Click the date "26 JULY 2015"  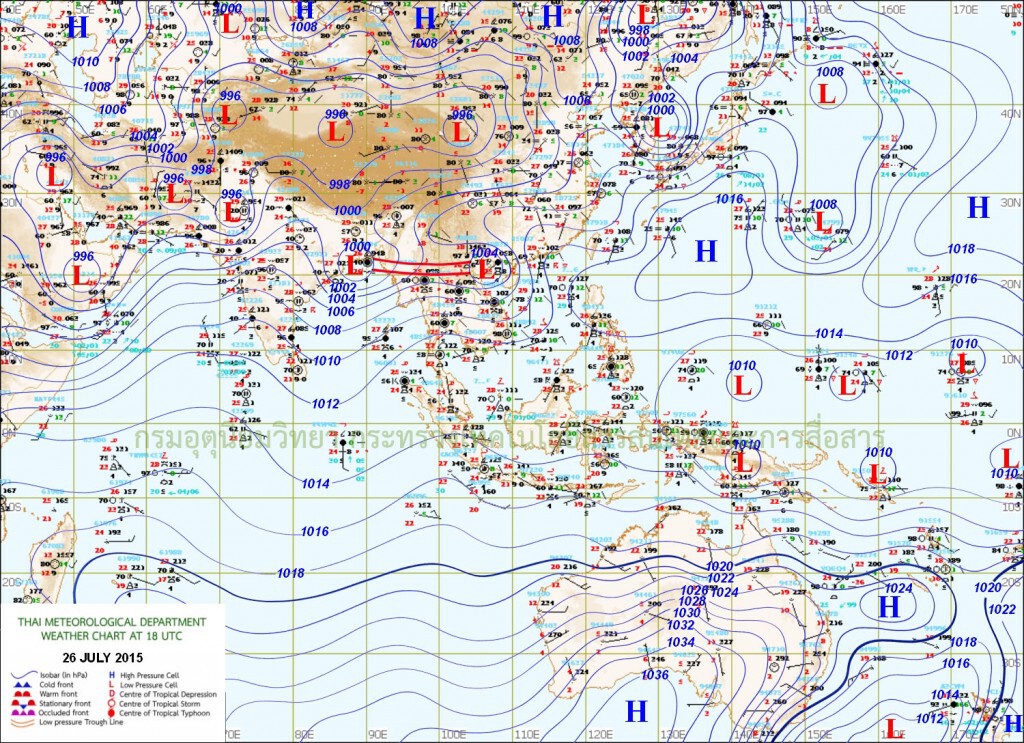pyautogui.click(x=103, y=657)
